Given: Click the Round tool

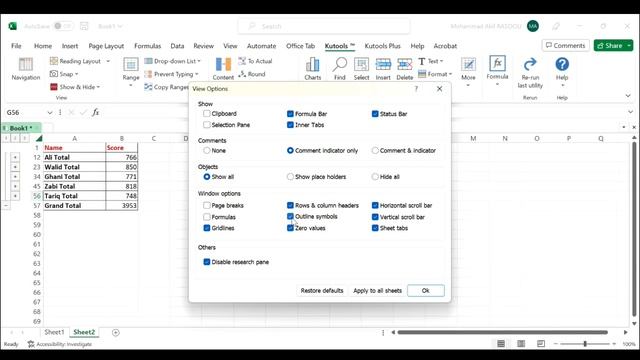Looking at the screenshot, I should click(252, 74).
